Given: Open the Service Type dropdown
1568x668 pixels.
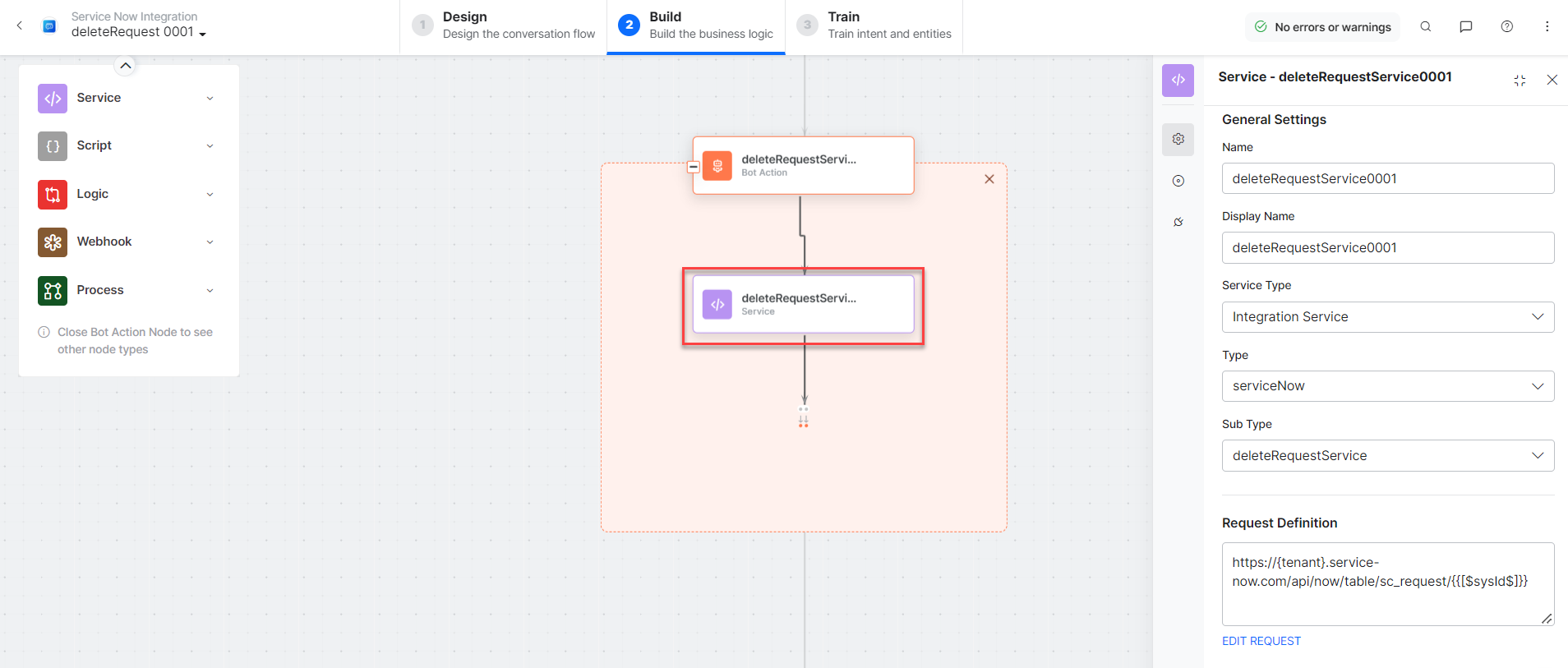Looking at the screenshot, I should click(1387, 317).
